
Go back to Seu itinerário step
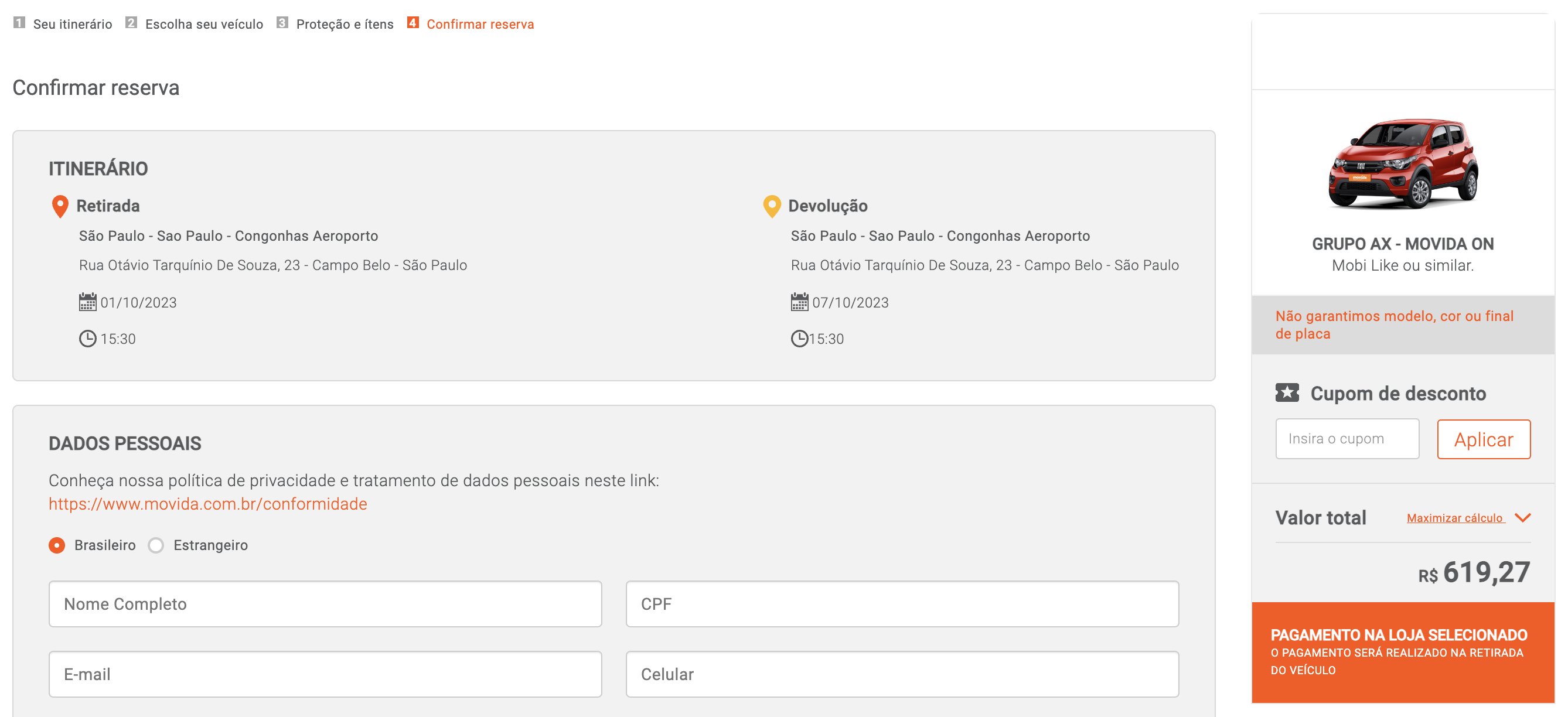point(73,25)
